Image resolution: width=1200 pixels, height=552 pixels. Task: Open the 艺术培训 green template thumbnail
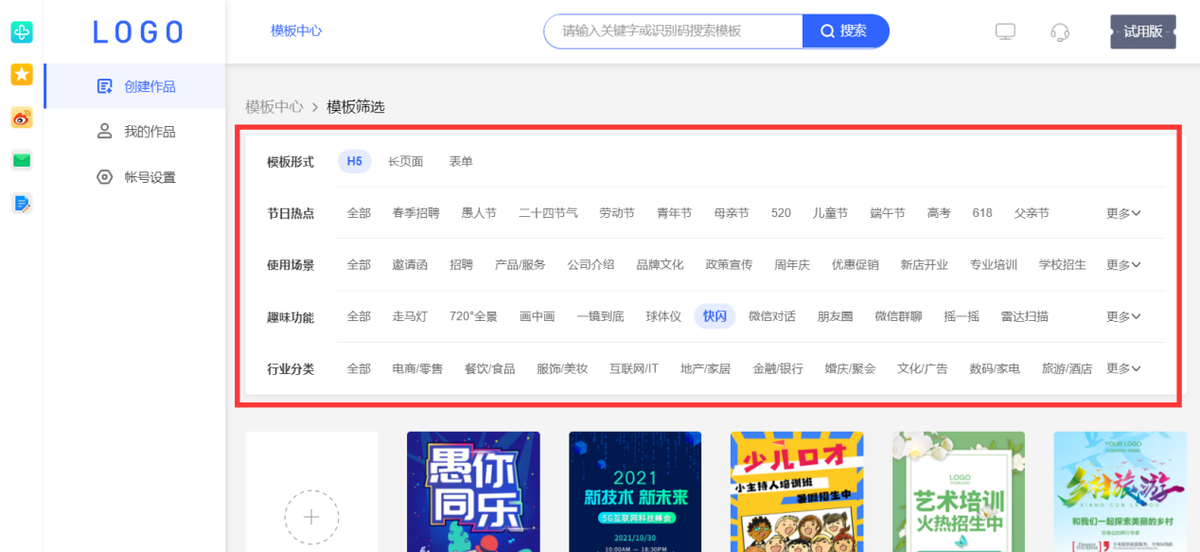[958, 491]
